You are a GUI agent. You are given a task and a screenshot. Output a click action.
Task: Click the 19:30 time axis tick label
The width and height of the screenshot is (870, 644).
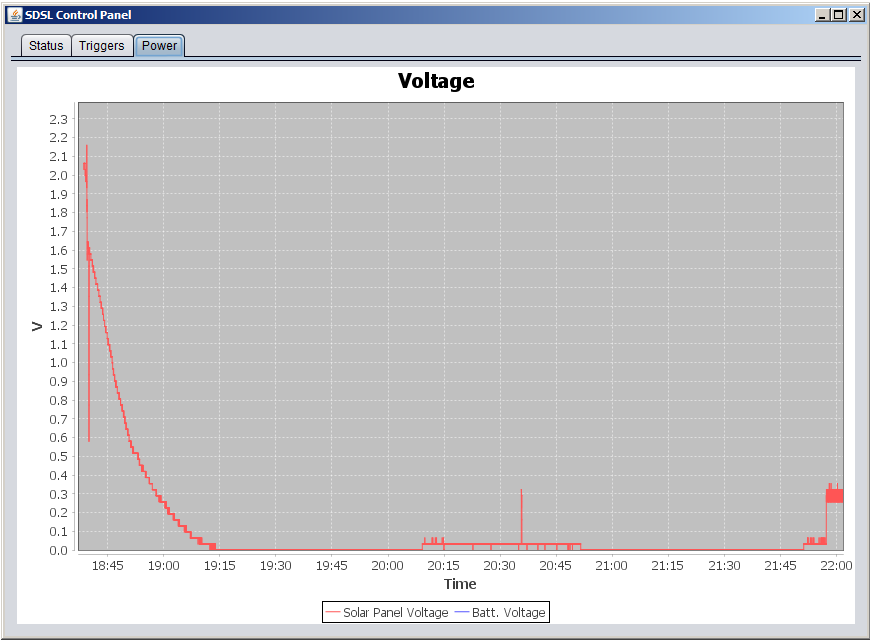pos(276,566)
